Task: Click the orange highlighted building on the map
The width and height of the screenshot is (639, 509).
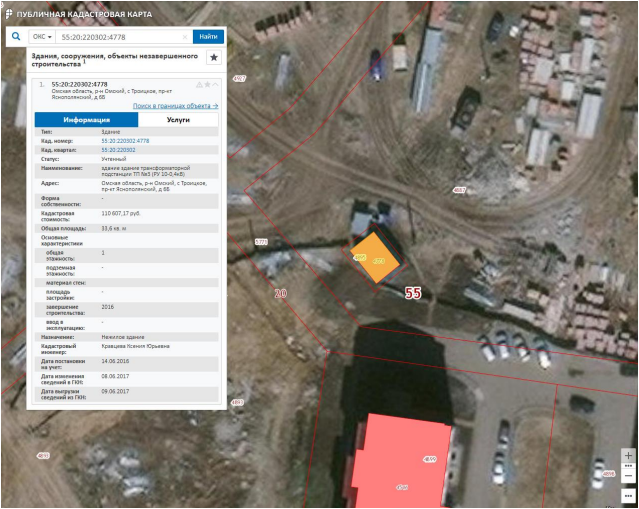Action: tap(376, 259)
